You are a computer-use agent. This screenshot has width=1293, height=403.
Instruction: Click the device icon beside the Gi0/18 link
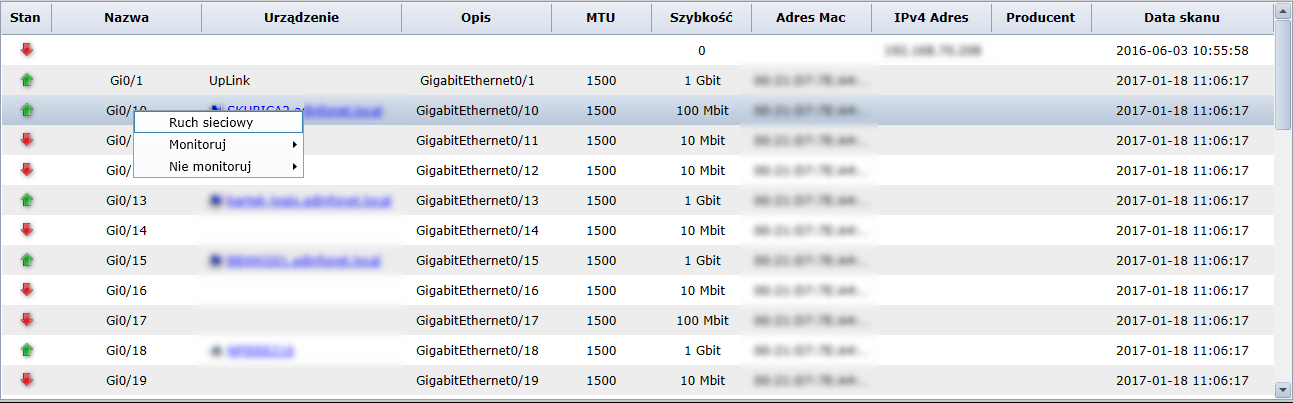click(x=215, y=351)
